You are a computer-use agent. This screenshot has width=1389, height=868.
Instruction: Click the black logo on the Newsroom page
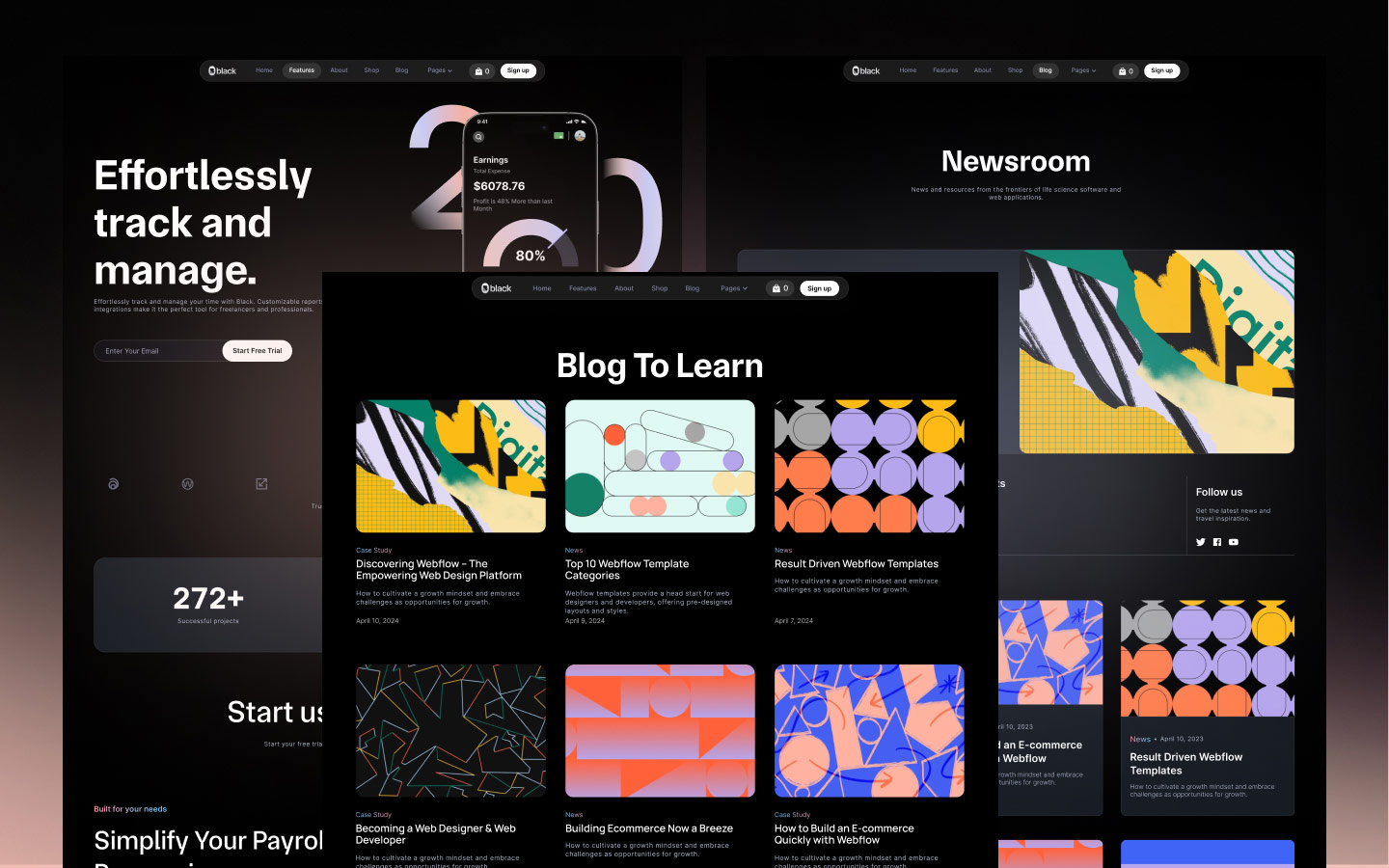865,70
